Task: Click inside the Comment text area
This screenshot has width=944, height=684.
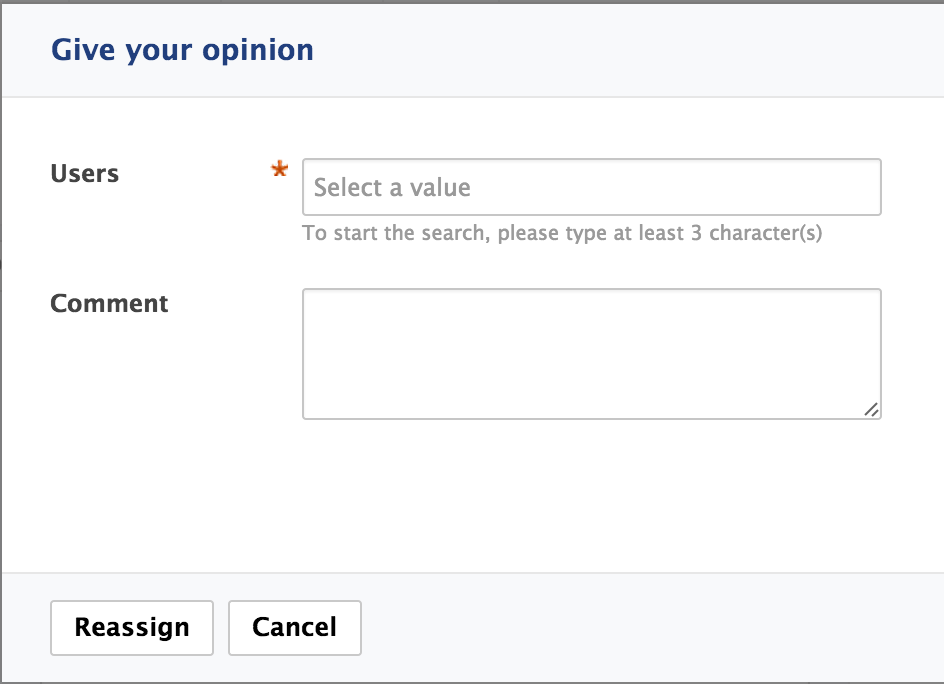Action: tap(592, 354)
